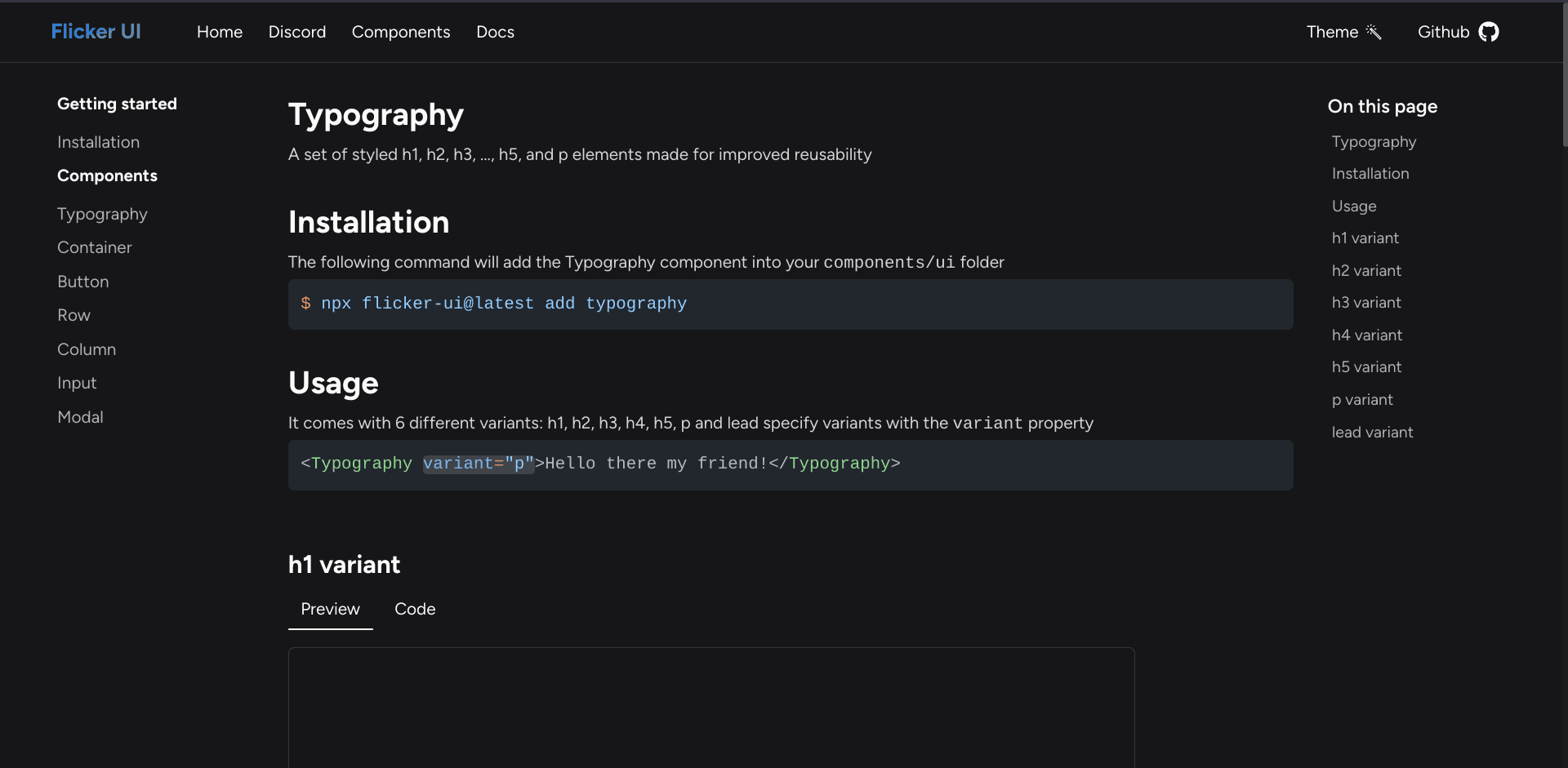This screenshot has width=1568, height=768.
Task: Click the h1 variant section heading
Action: (344, 564)
